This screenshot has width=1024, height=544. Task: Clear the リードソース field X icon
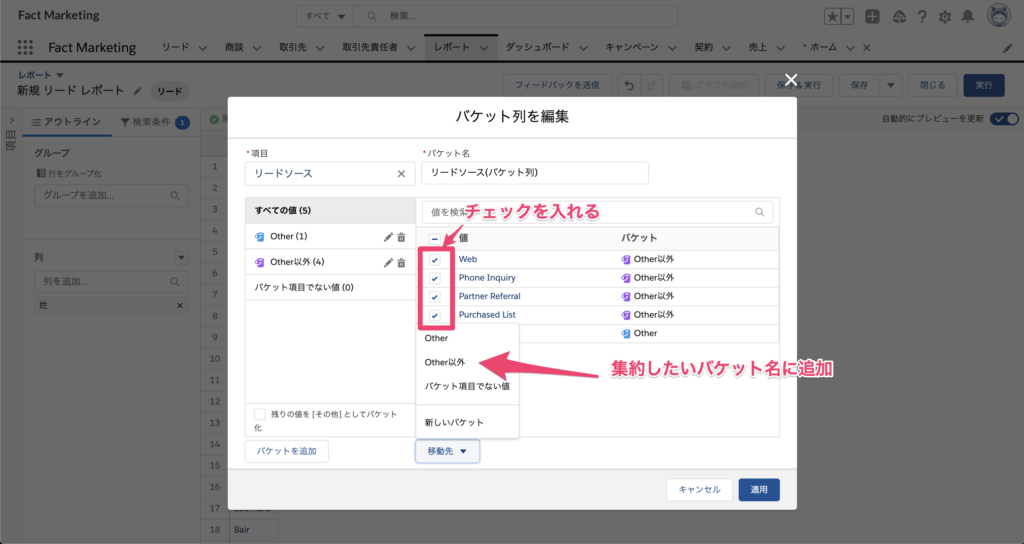coord(401,174)
